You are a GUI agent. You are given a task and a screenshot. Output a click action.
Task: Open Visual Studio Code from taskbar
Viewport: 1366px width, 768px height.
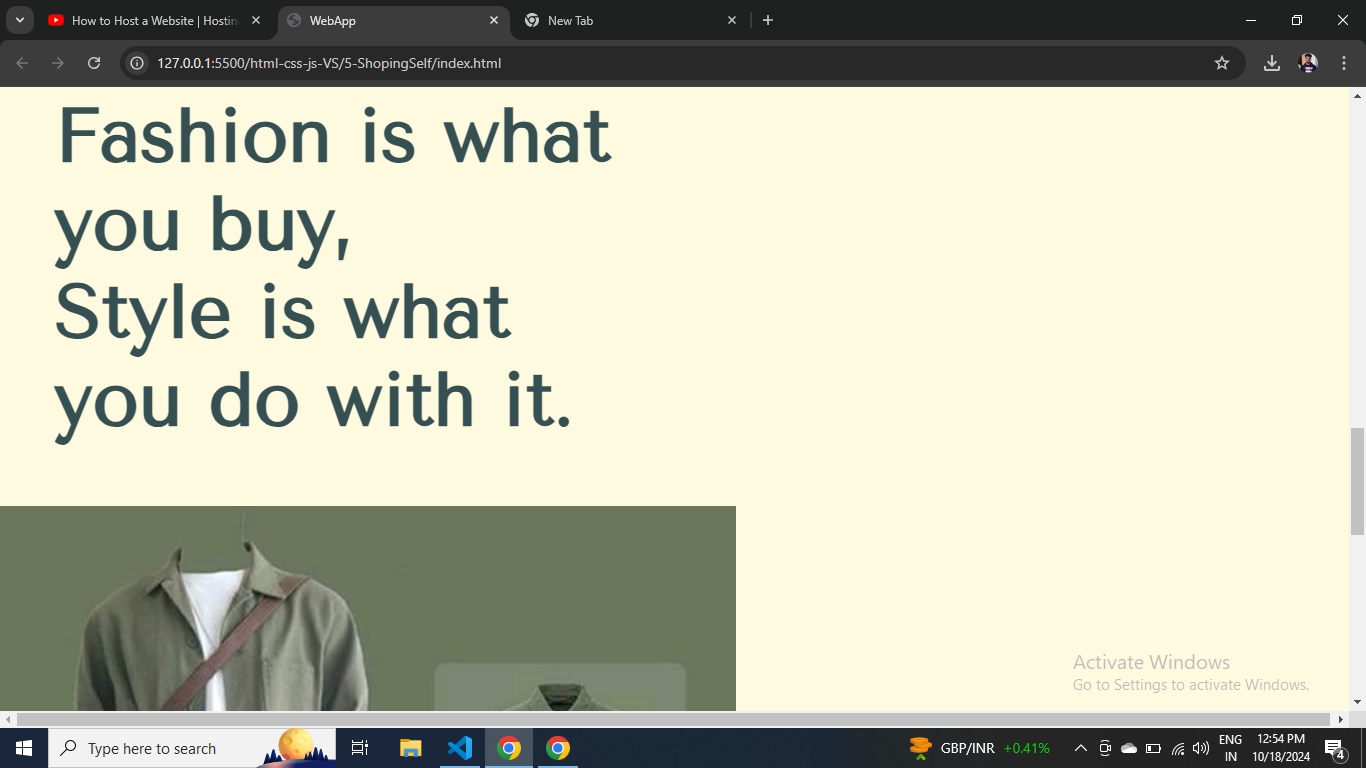460,748
